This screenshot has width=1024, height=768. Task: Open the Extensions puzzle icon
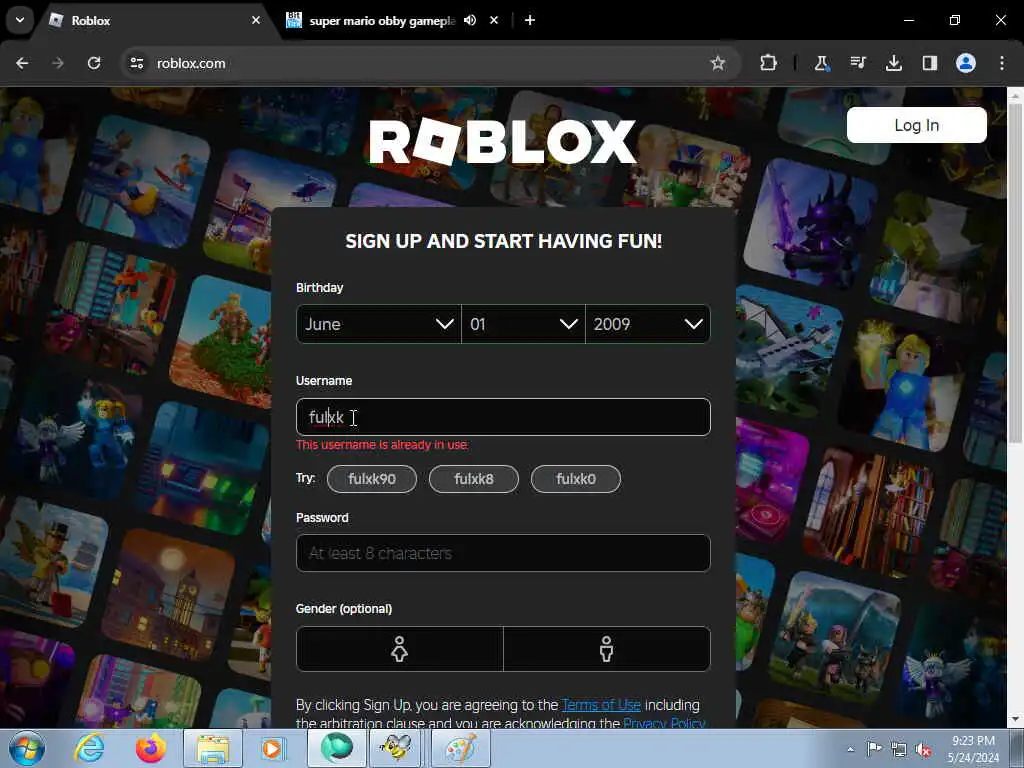pyautogui.click(x=769, y=63)
